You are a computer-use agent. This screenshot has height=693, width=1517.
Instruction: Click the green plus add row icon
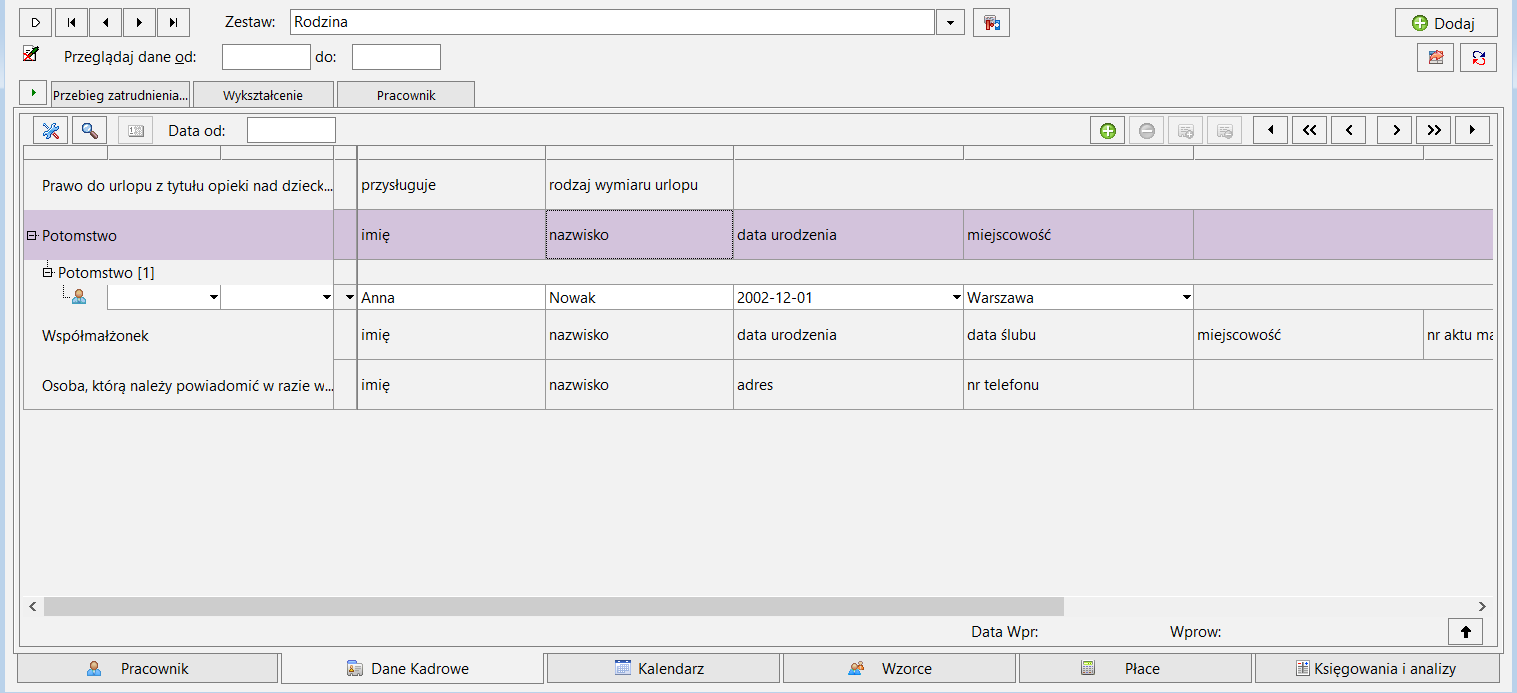[x=1107, y=130]
